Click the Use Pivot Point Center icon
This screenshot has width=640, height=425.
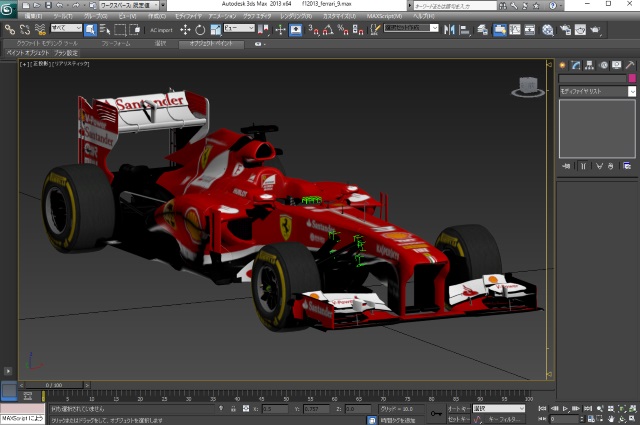coord(263,30)
